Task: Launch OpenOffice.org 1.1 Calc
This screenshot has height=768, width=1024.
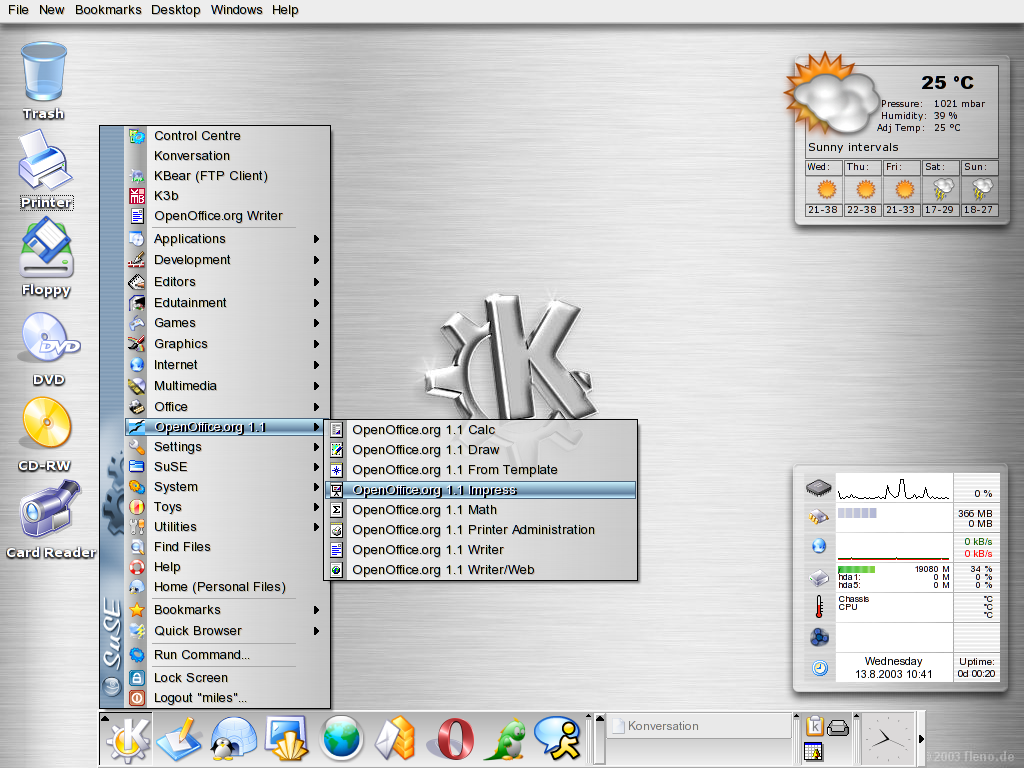Action: [480, 430]
